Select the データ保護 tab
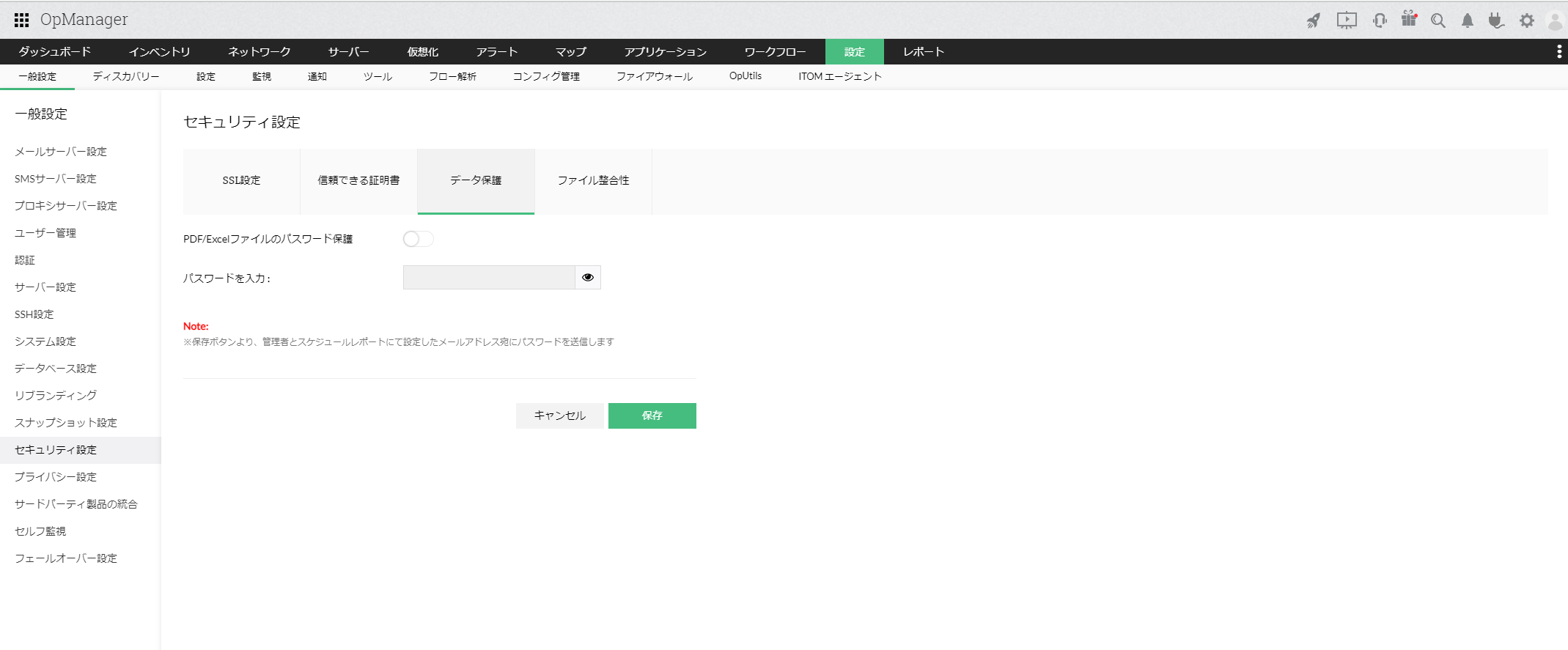 476,180
